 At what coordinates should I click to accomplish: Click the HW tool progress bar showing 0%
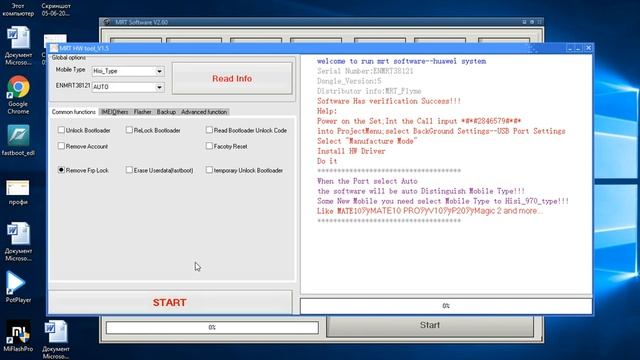click(446, 306)
